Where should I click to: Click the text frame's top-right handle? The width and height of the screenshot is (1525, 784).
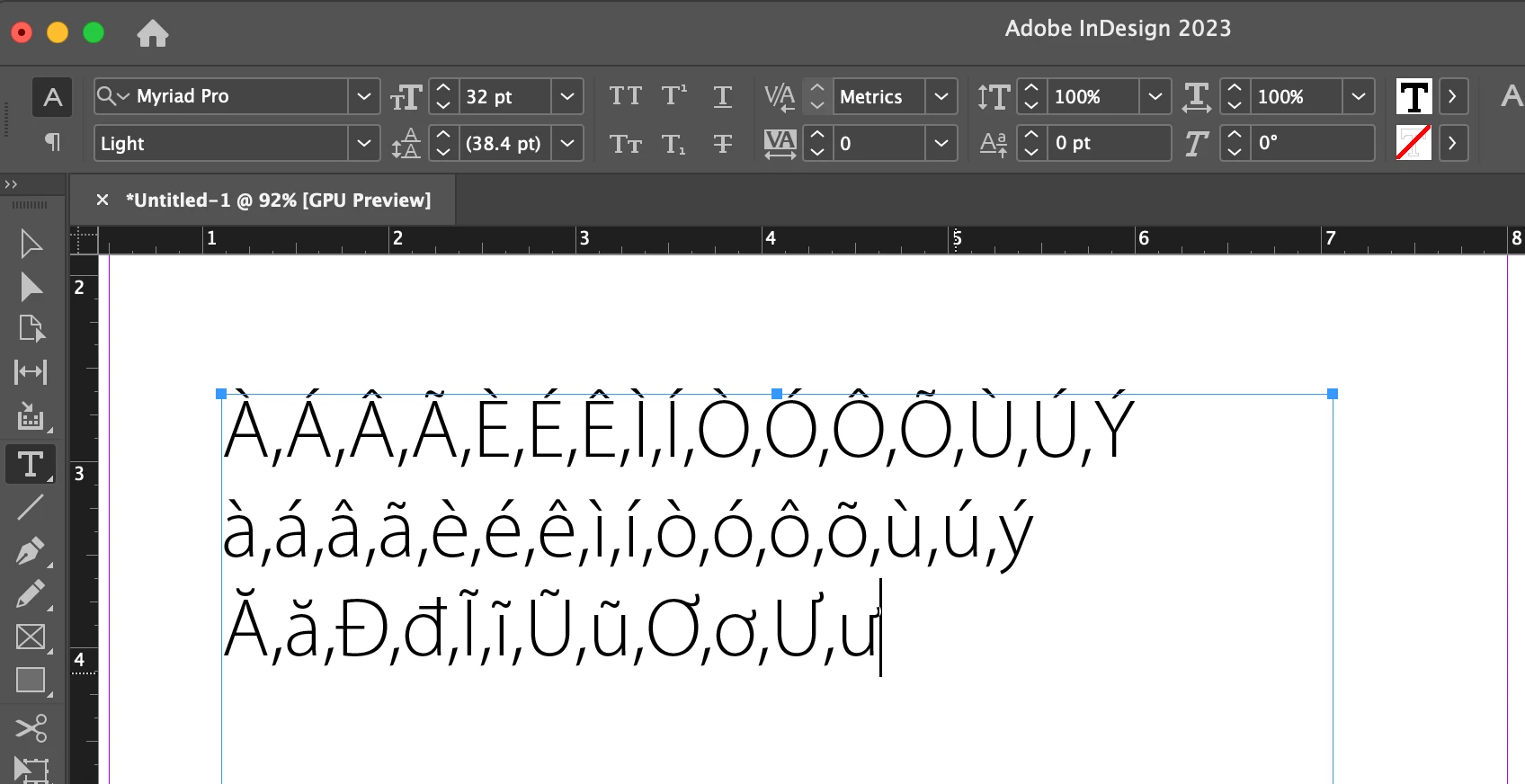pyautogui.click(x=1333, y=394)
